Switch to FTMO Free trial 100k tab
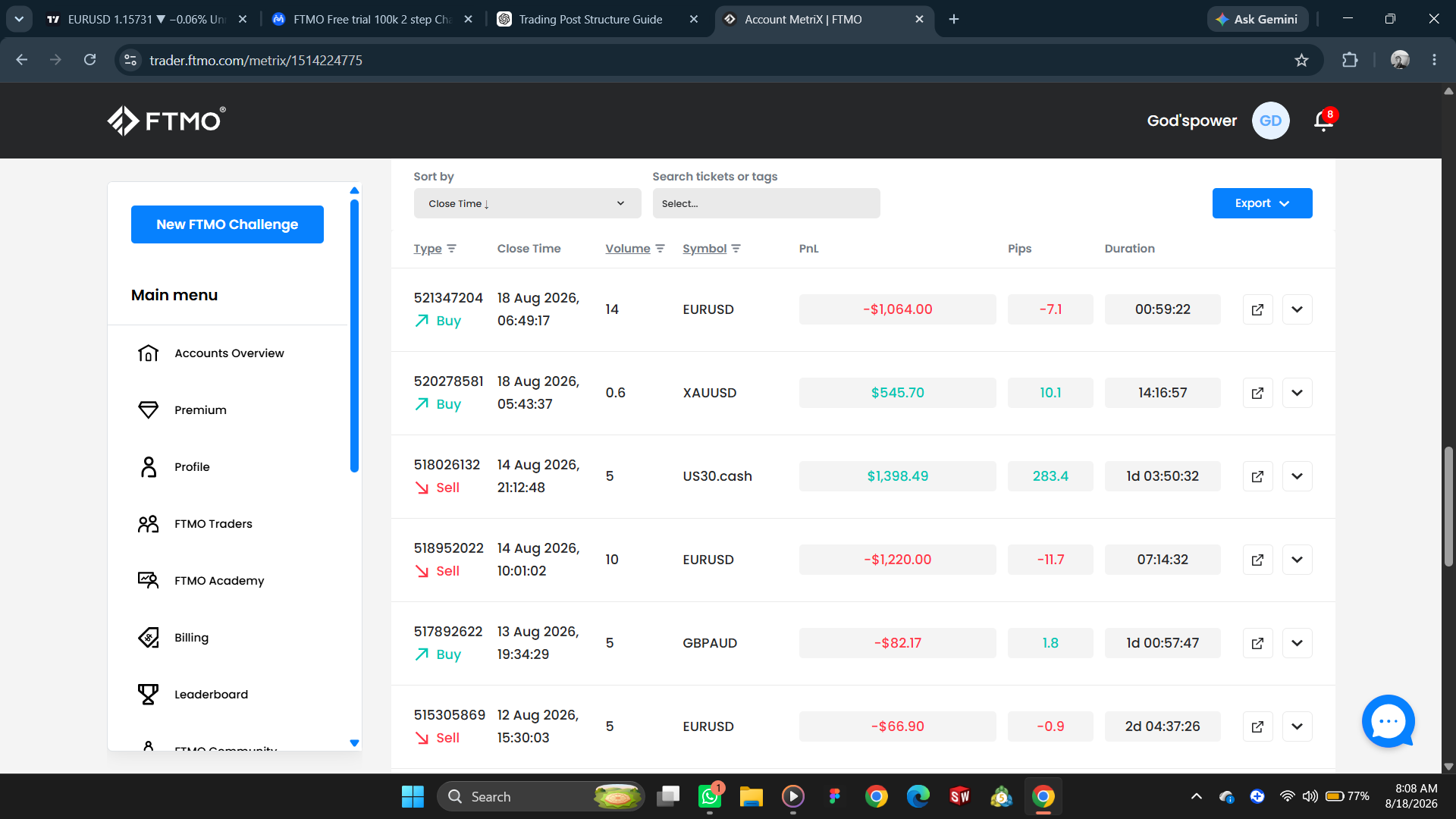 [x=372, y=19]
